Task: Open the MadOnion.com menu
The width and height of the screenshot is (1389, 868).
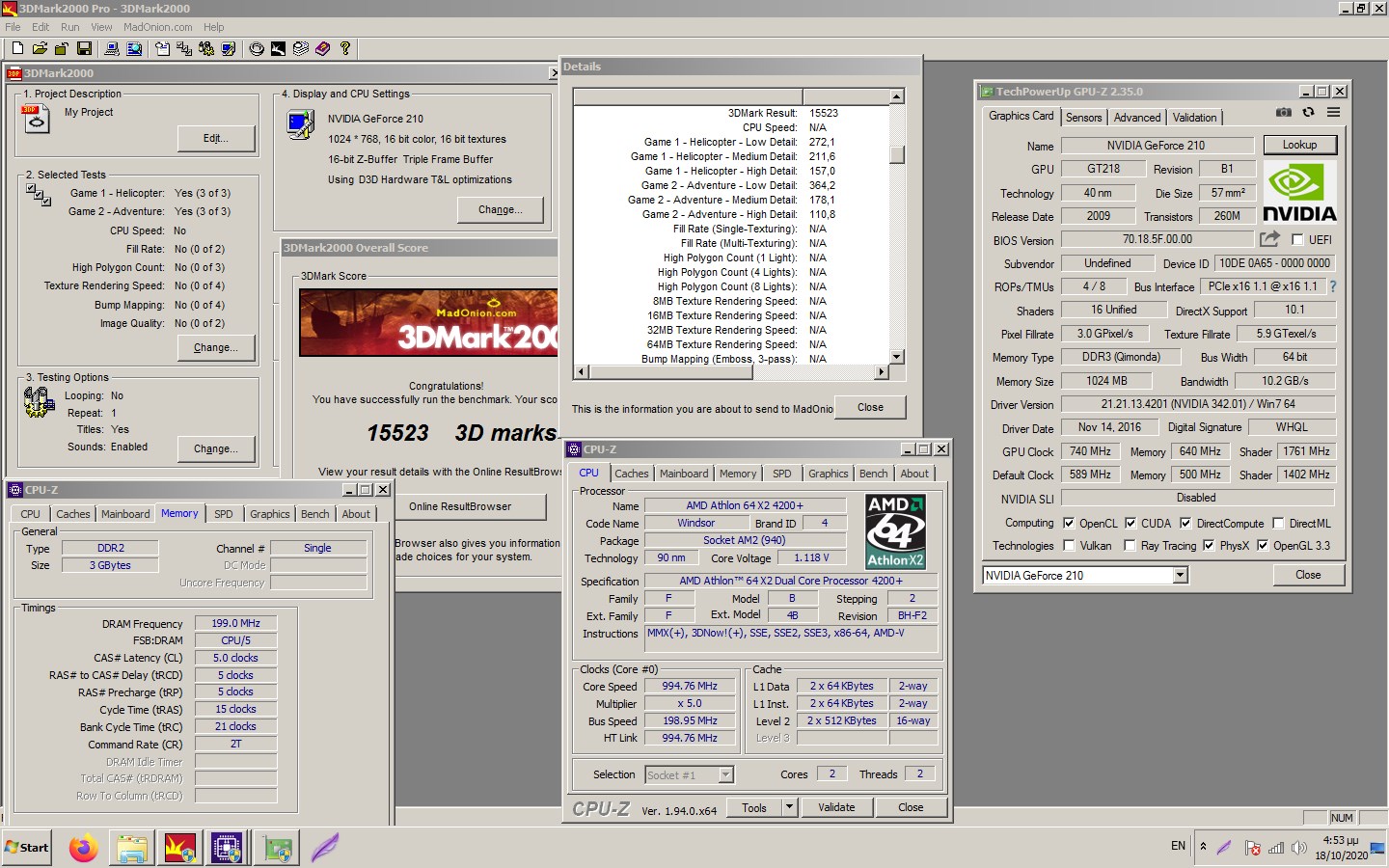Action: pyautogui.click(x=158, y=27)
